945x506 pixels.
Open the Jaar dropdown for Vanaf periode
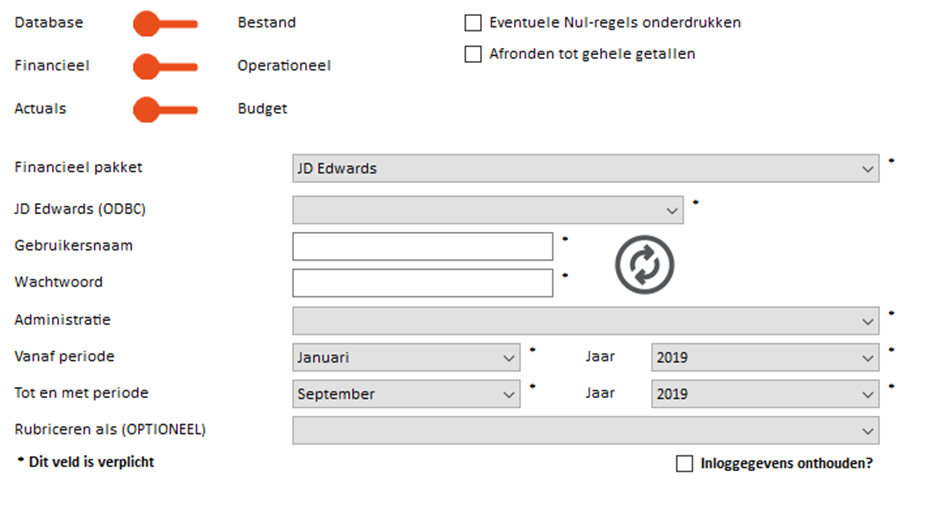click(765, 357)
